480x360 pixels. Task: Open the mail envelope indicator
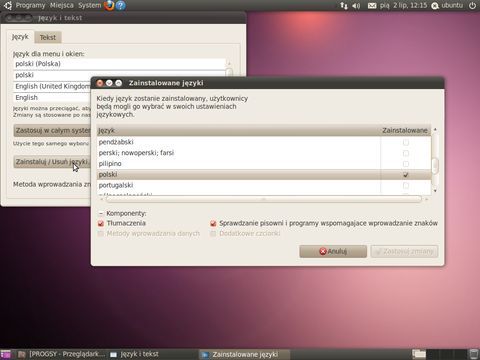(372, 5)
